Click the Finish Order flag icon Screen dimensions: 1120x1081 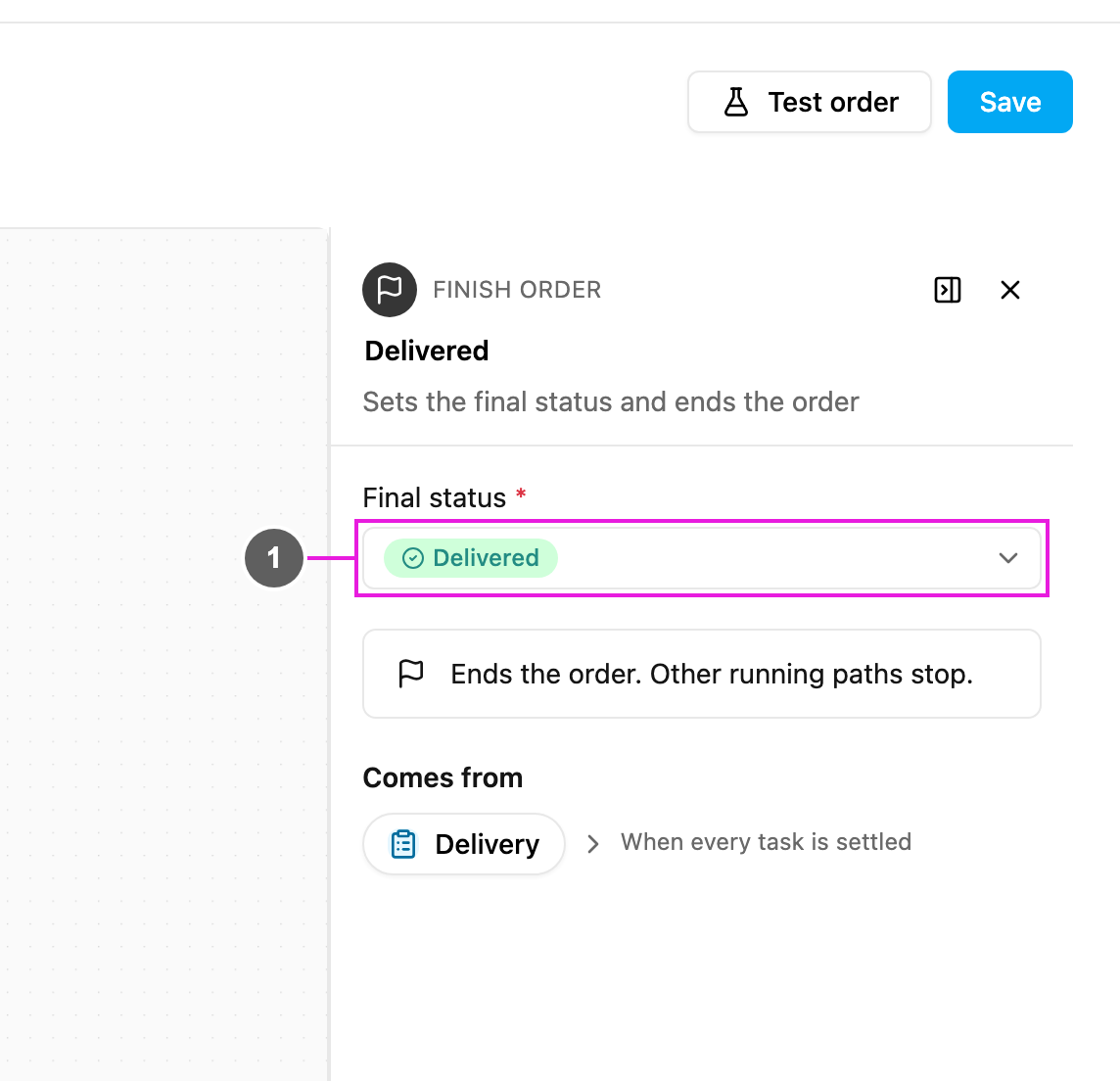coord(390,290)
